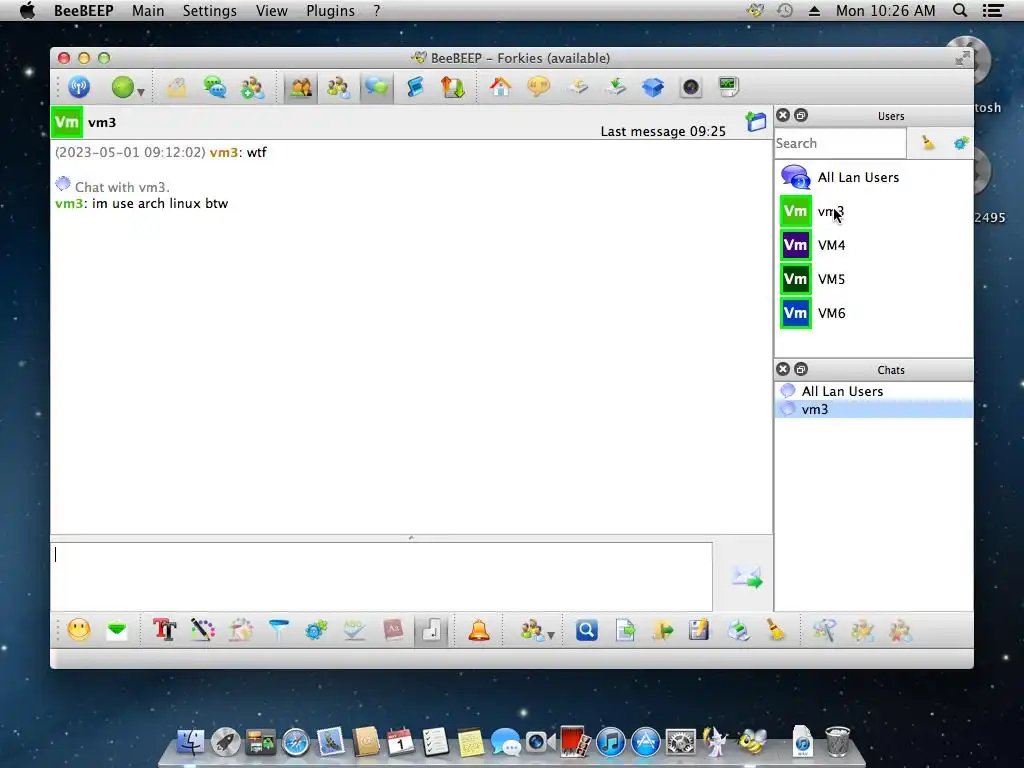The height and width of the screenshot is (768, 1024).
Task: Float the Users panel with detach button
Action: pyautogui.click(x=801, y=116)
